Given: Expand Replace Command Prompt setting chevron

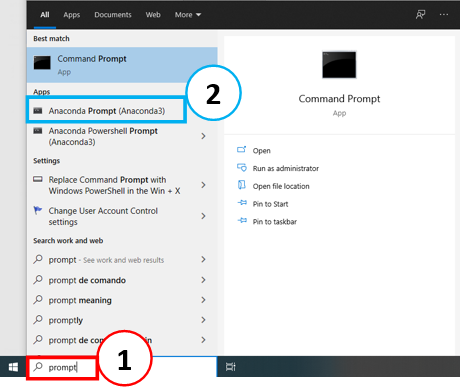Looking at the screenshot, I should (203, 185).
